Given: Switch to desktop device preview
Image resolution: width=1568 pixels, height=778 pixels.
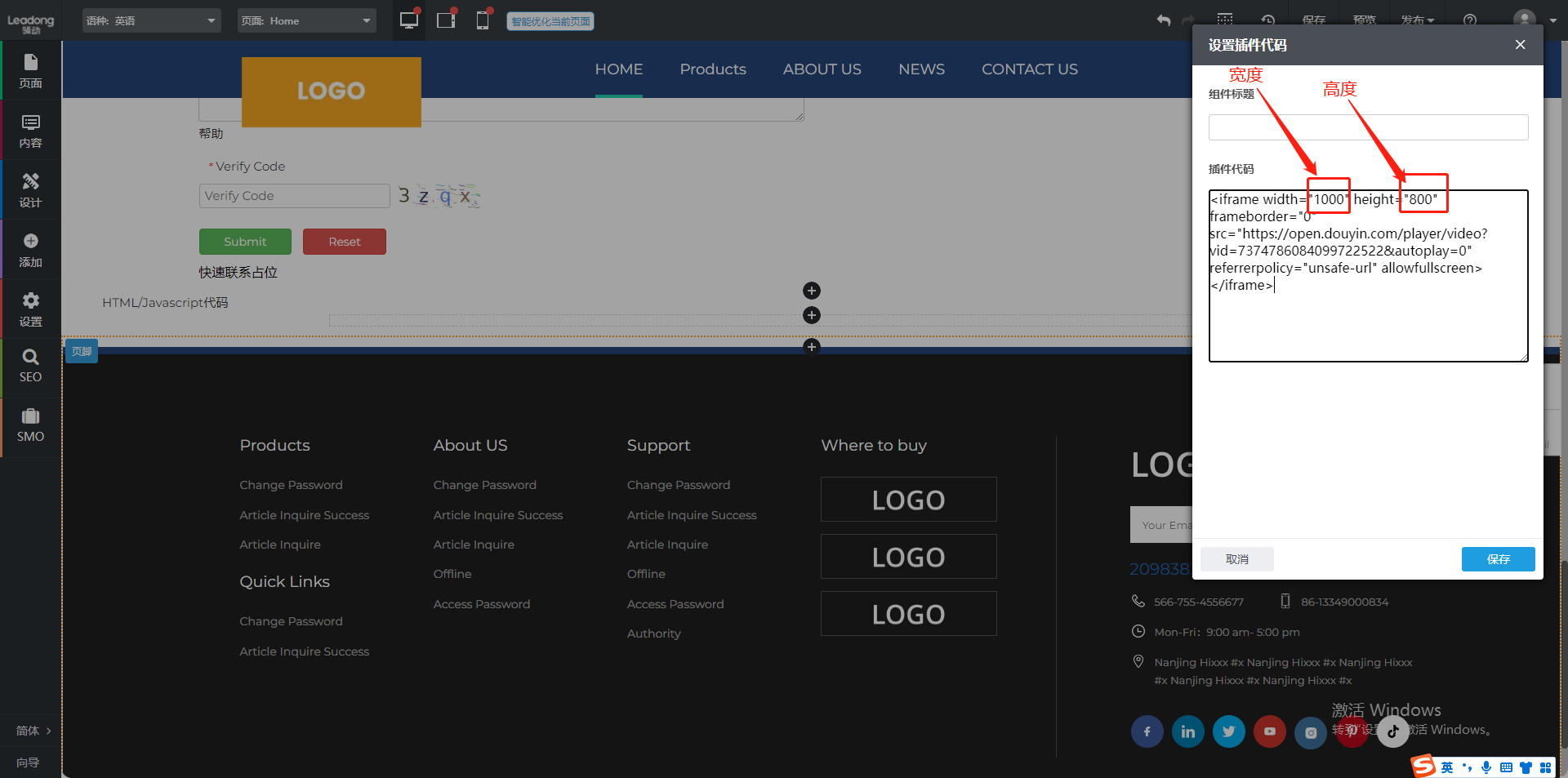Looking at the screenshot, I should (408, 20).
